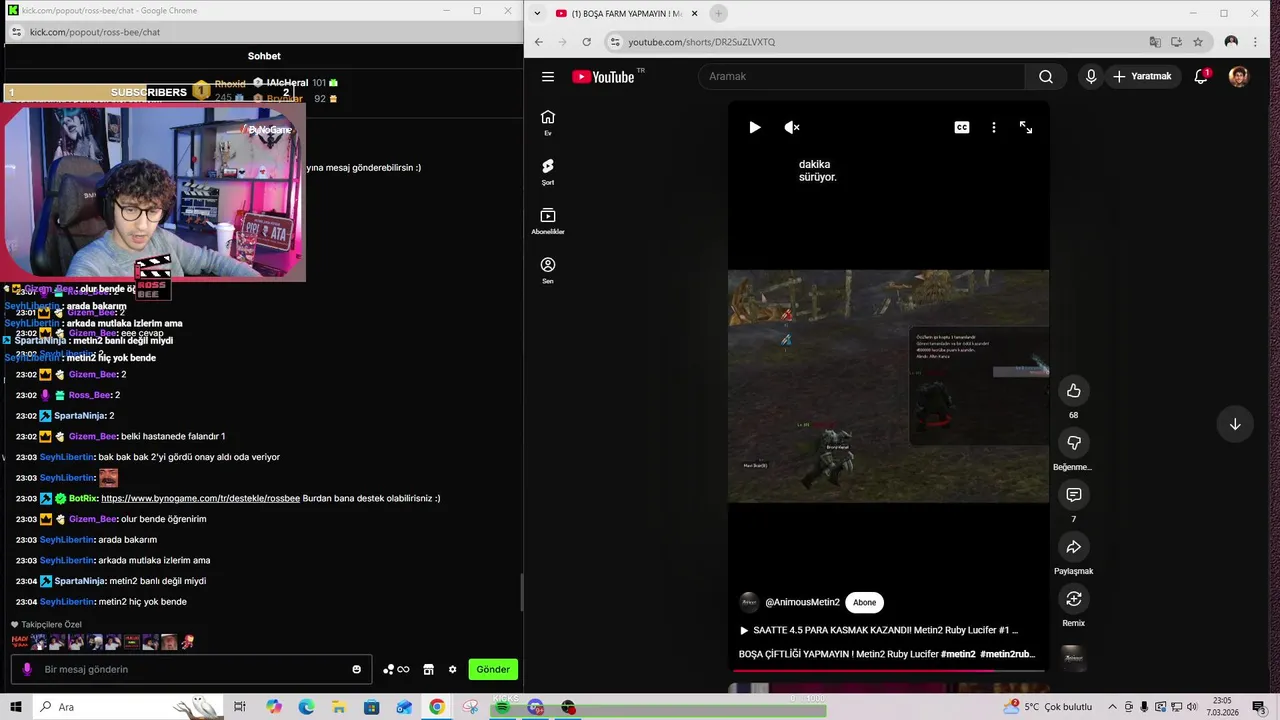Image resolution: width=1280 pixels, height=720 pixels.
Task: Open YouTube notifications bell
Action: (1201, 77)
